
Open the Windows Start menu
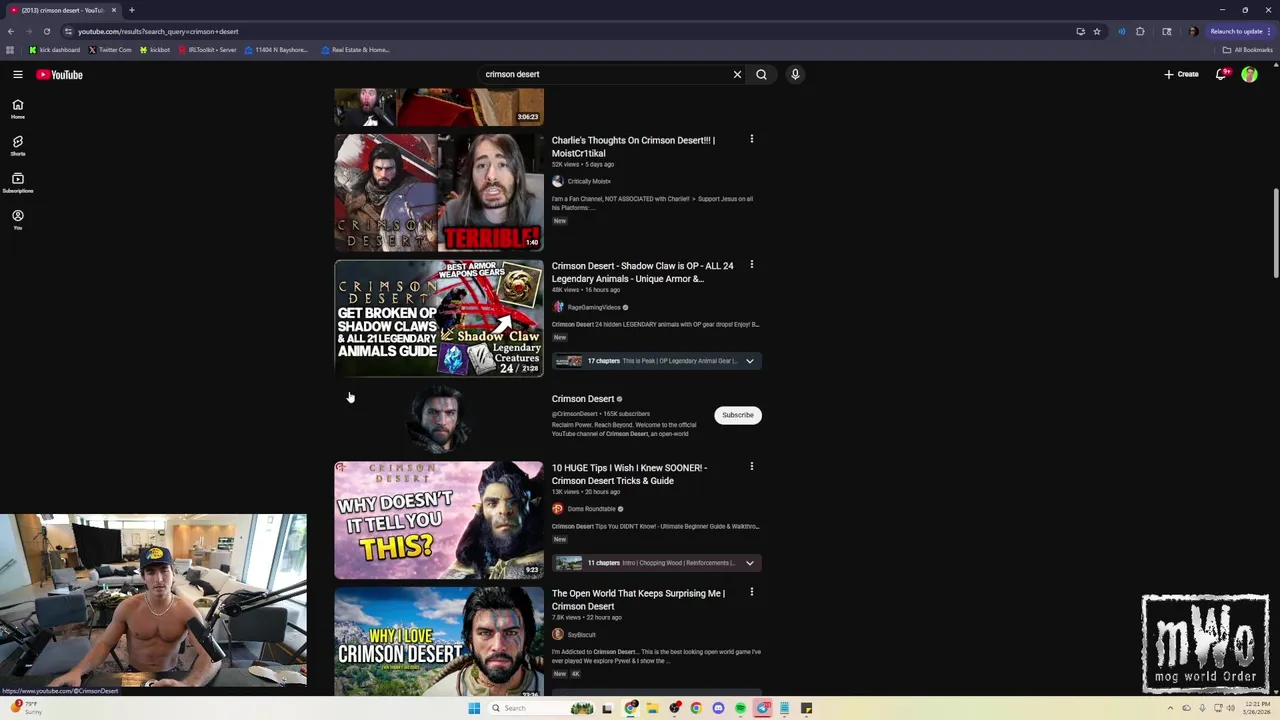coord(474,708)
